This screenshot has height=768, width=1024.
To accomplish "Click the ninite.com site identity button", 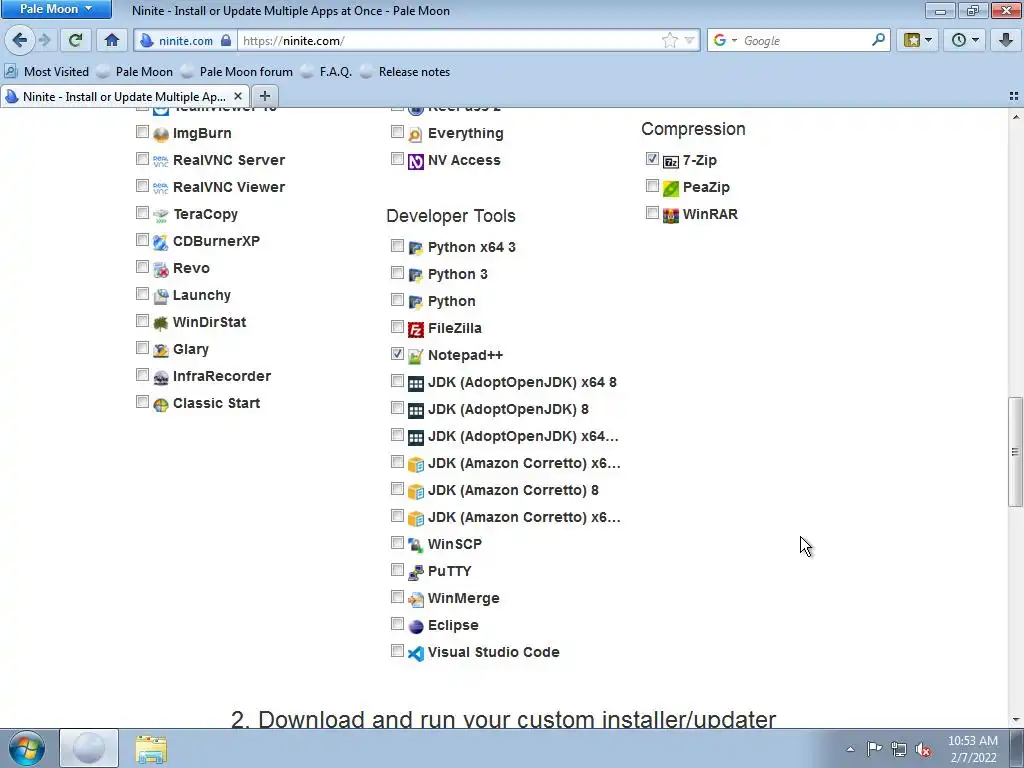I will point(186,40).
